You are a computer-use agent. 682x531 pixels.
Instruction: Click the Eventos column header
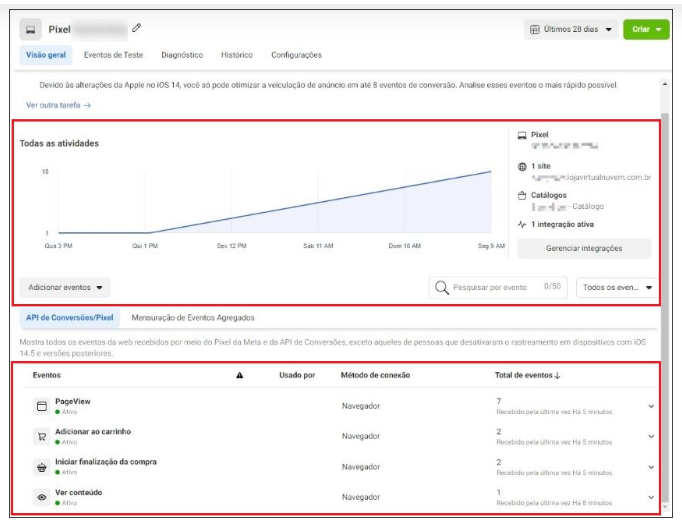pos(47,375)
